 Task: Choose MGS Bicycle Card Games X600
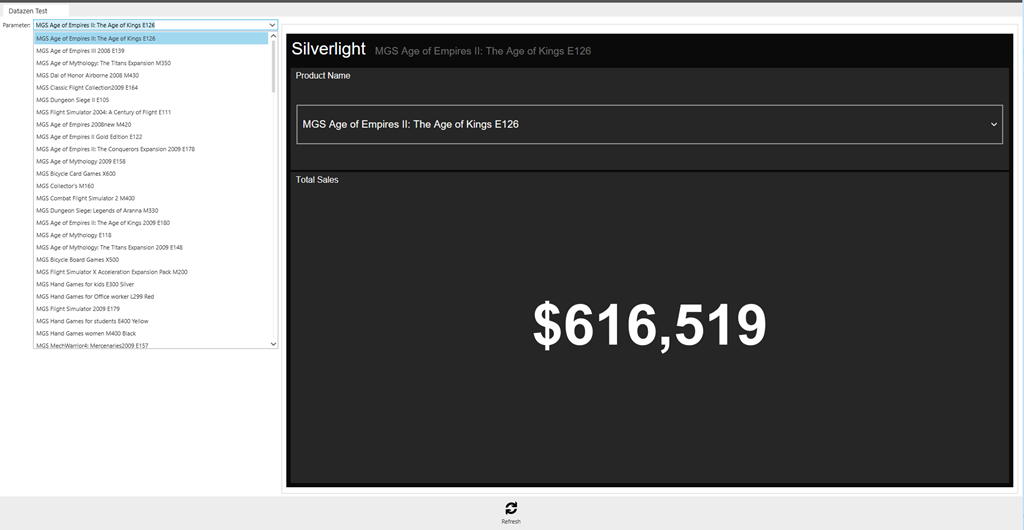[x=76, y=174]
